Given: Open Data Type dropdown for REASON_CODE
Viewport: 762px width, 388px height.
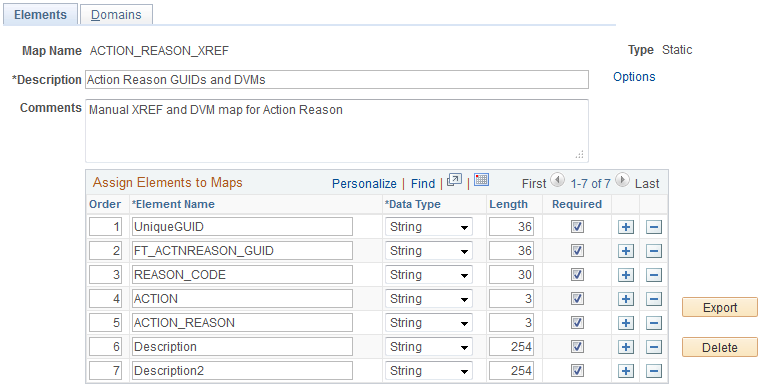Looking at the screenshot, I should (429, 275).
